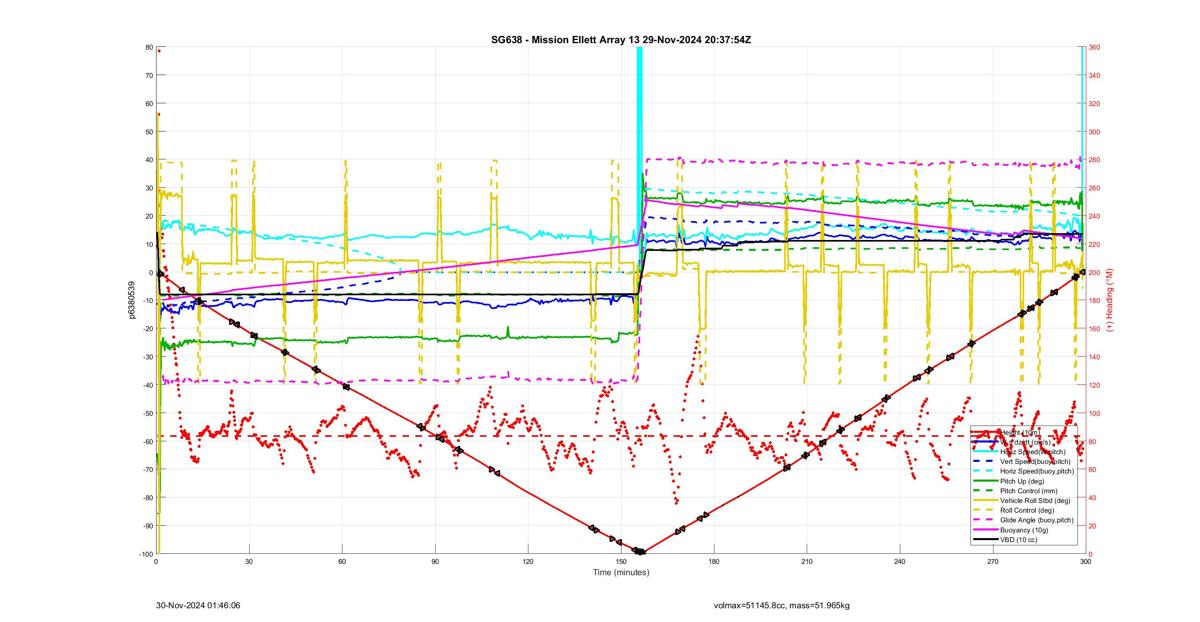The image size is (1200, 622).
Task: Select the 'Time (minutes)' x-axis label
Action: point(620,573)
